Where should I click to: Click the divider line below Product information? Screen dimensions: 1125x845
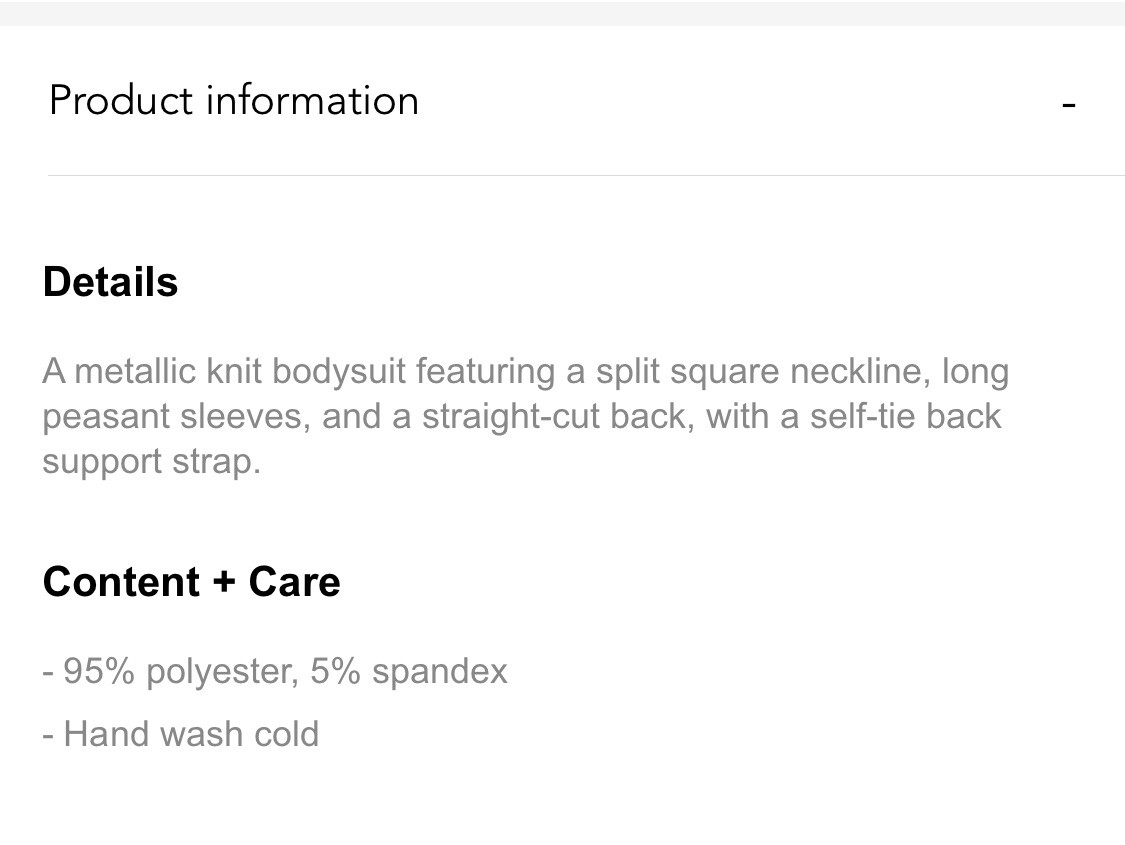tap(586, 175)
